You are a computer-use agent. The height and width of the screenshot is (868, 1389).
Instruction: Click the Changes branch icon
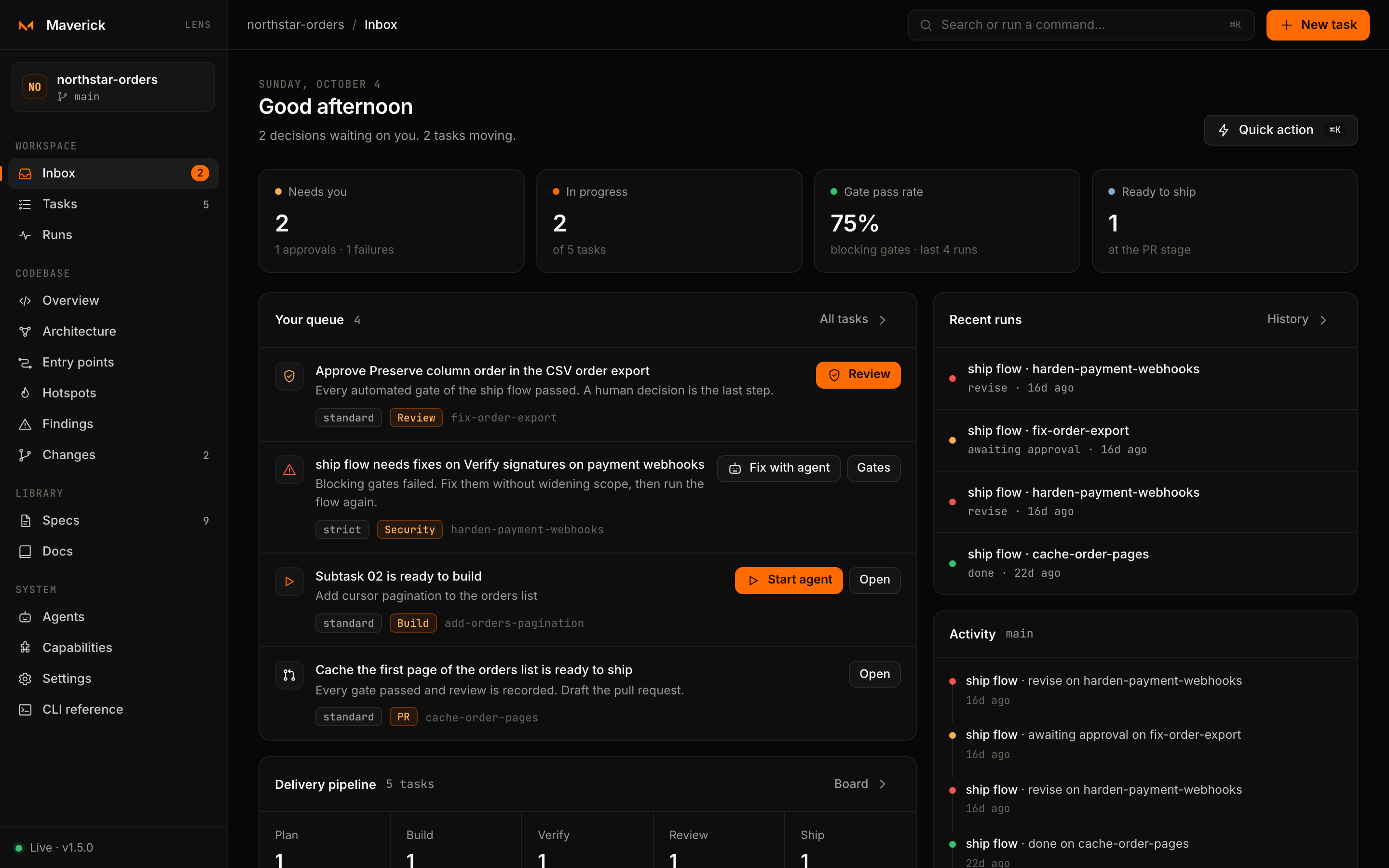(25, 455)
